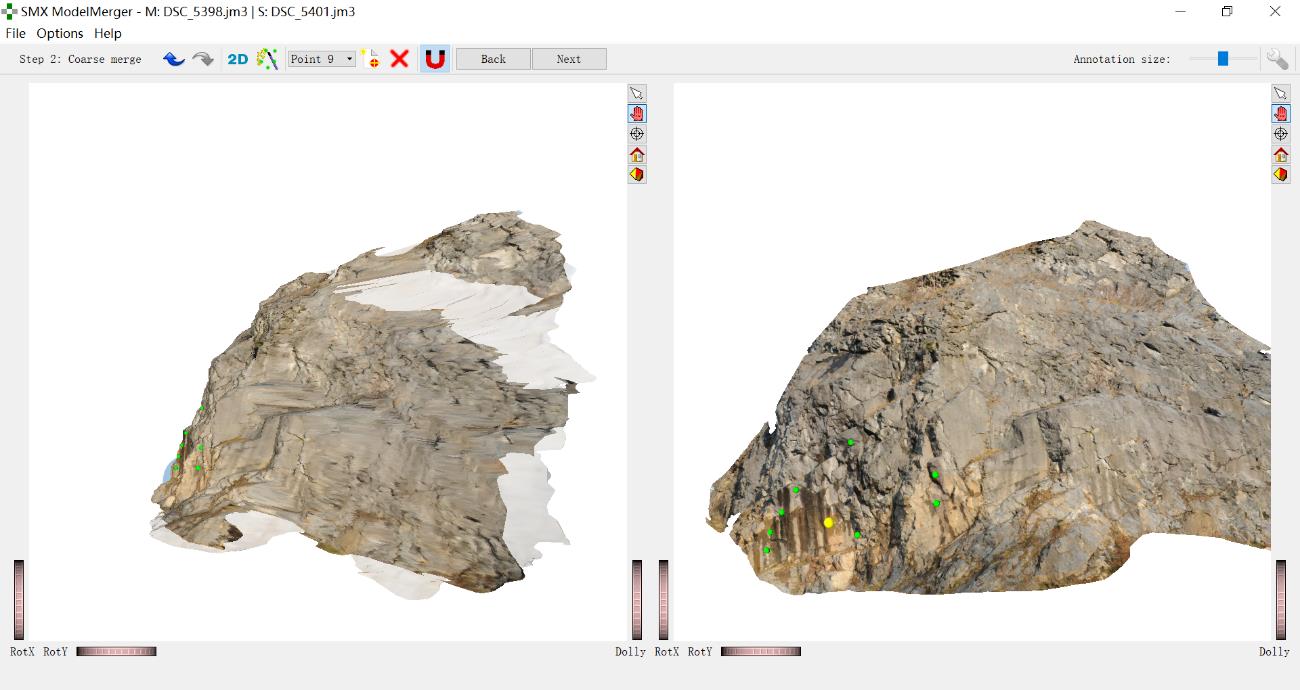Open the Help menu

108,33
